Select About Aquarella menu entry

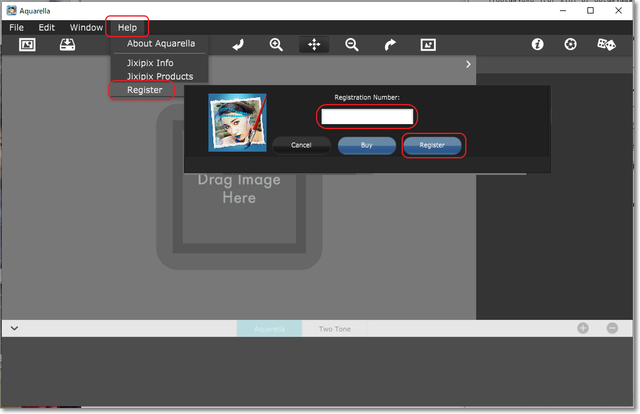(x=160, y=44)
